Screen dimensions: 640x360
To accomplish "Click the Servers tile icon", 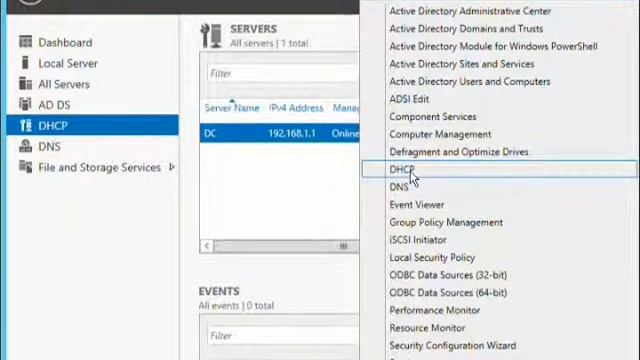I will (x=211, y=36).
